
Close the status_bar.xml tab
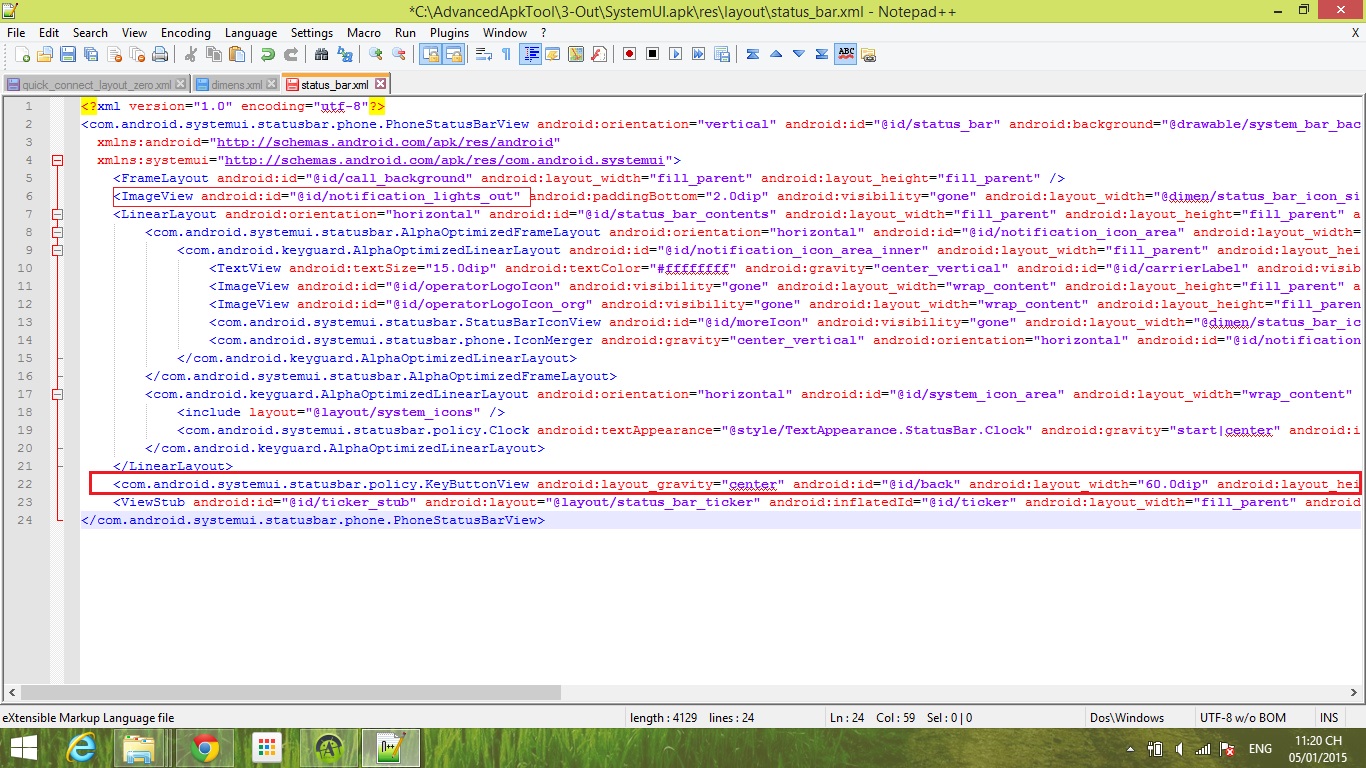coord(380,85)
